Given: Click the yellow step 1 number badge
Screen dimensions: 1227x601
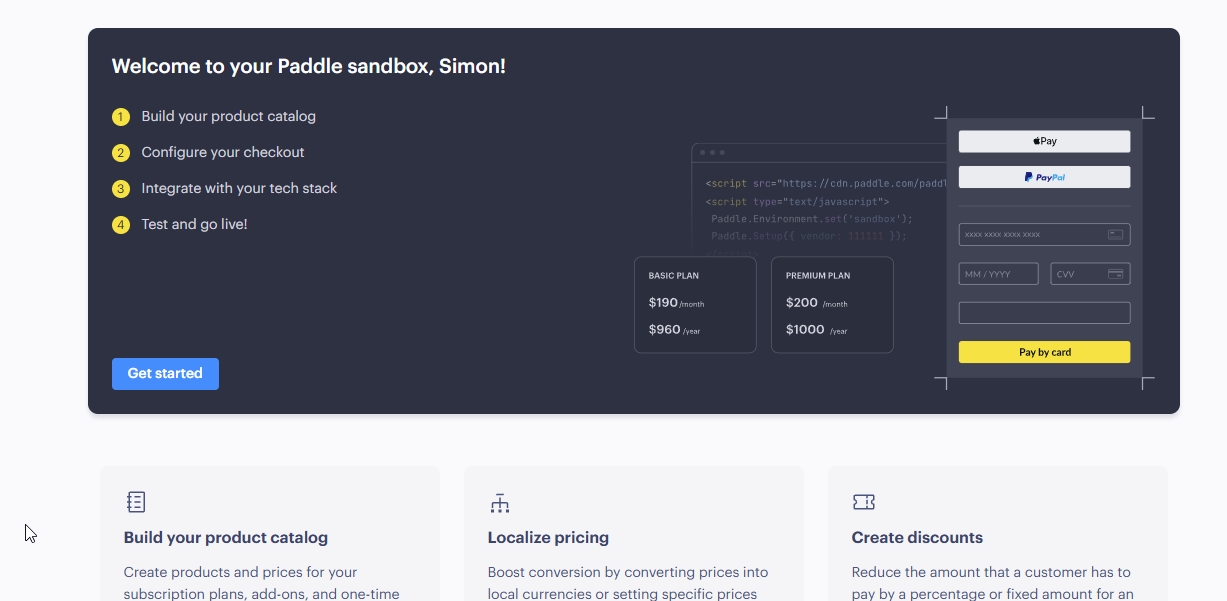Looking at the screenshot, I should [x=121, y=117].
